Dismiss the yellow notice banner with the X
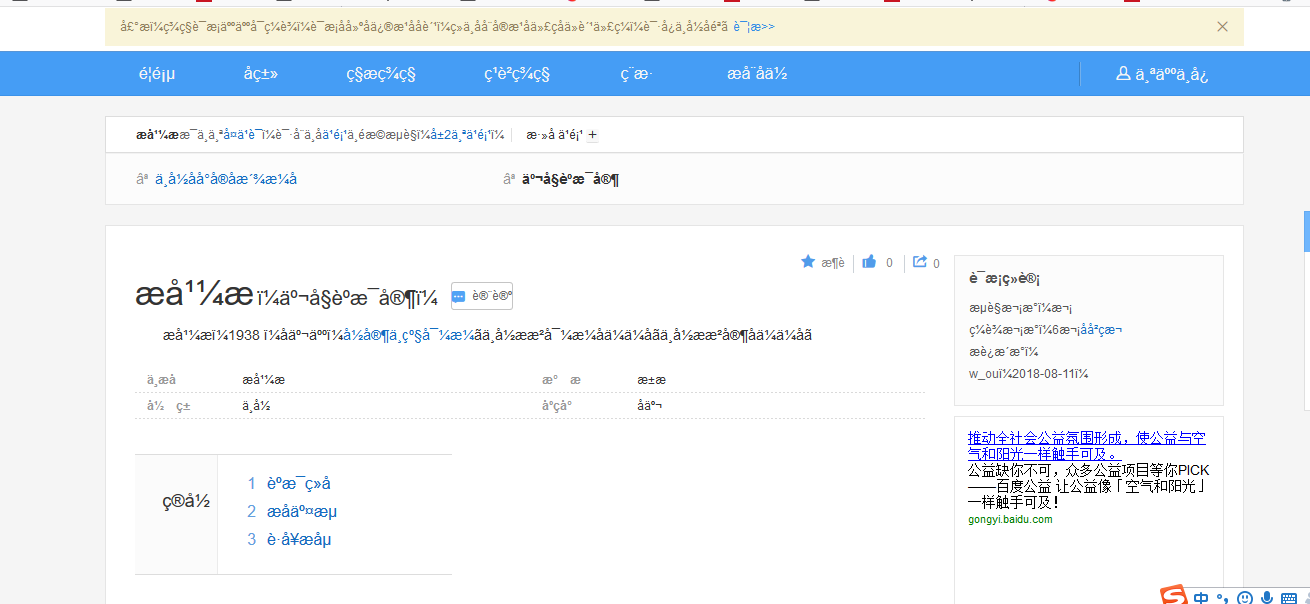This screenshot has width=1310, height=604. pyautogui.click(x=1222, y=27)
